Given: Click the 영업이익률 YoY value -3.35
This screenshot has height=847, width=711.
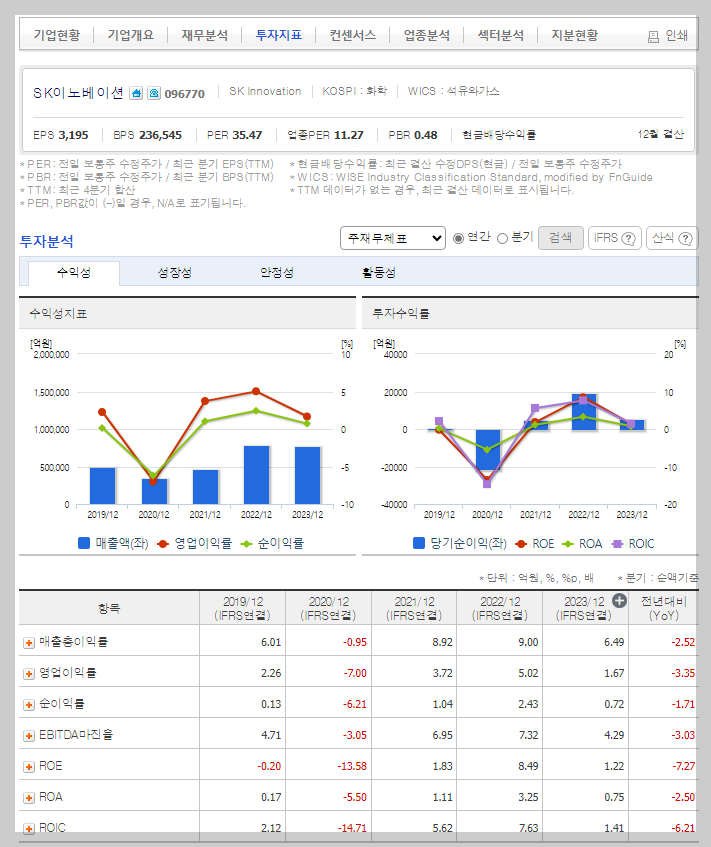Looking at the screenshot, I should click(683, 674).
